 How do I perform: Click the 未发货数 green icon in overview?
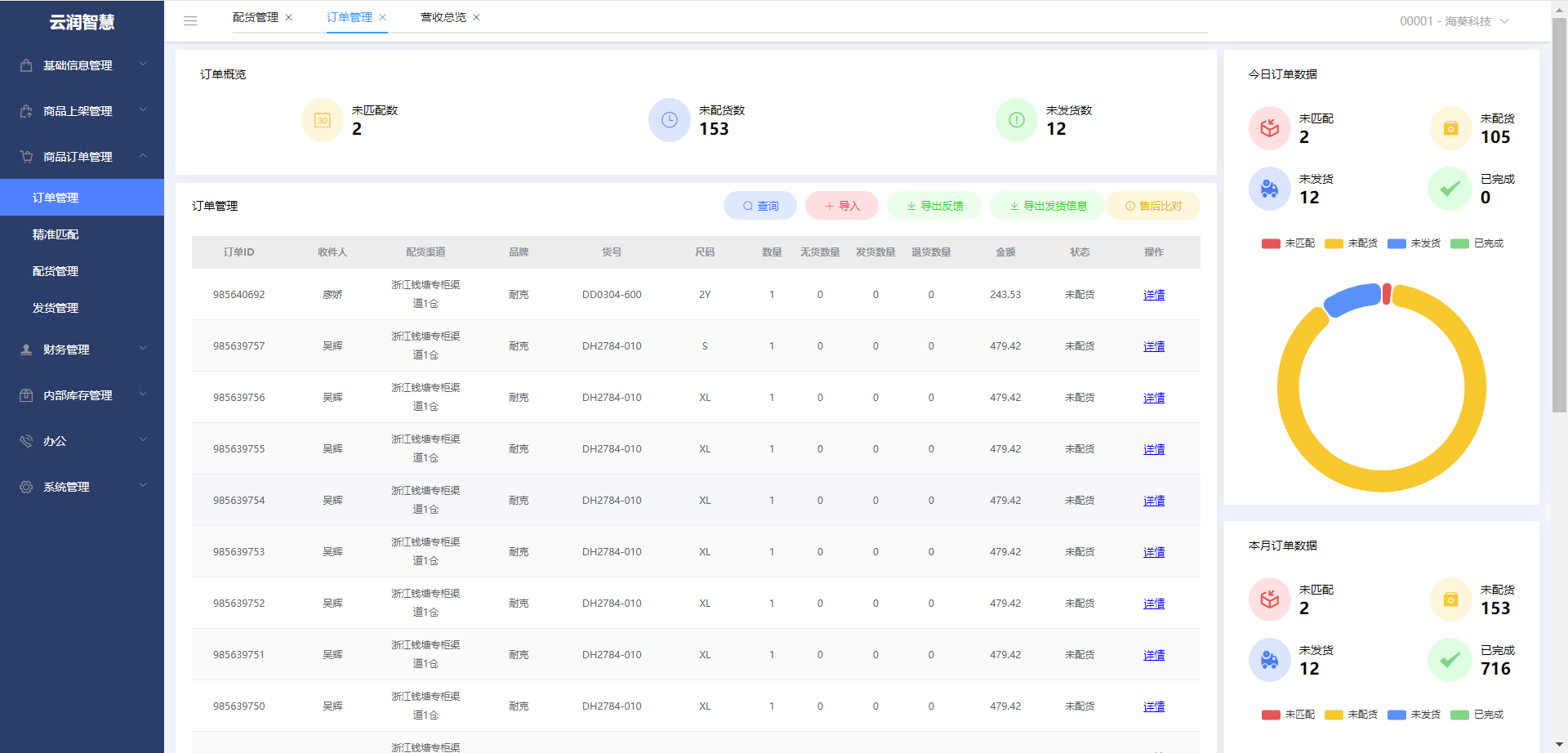(x=1017, y=120)
